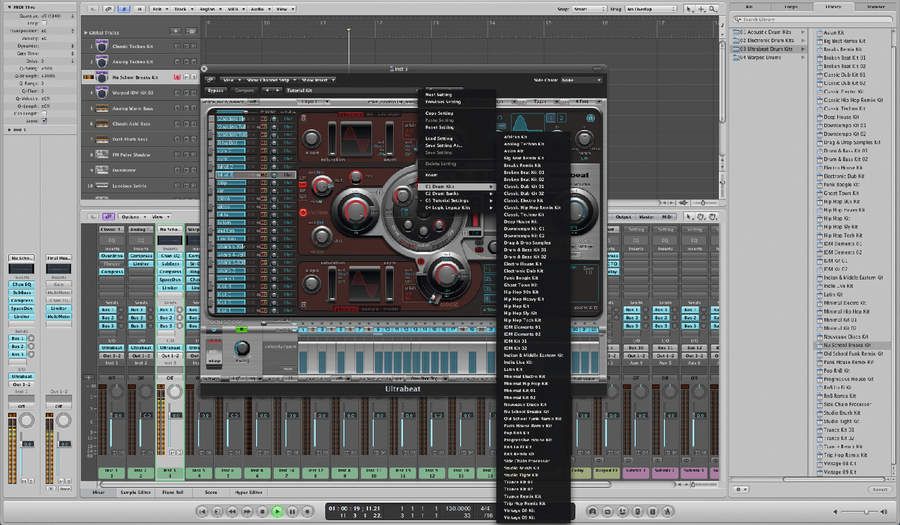Screen dimensions: 900x525
Task: Expand the Global Tracks disclosure triangle
Action: pos(86,33)
